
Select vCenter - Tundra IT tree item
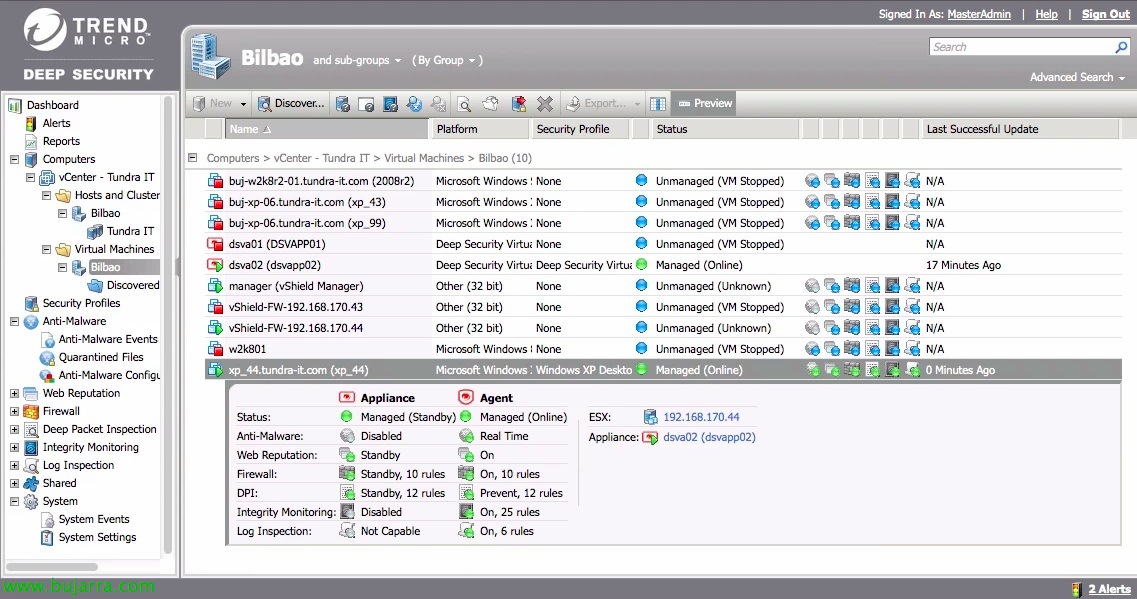coord(107,178)
